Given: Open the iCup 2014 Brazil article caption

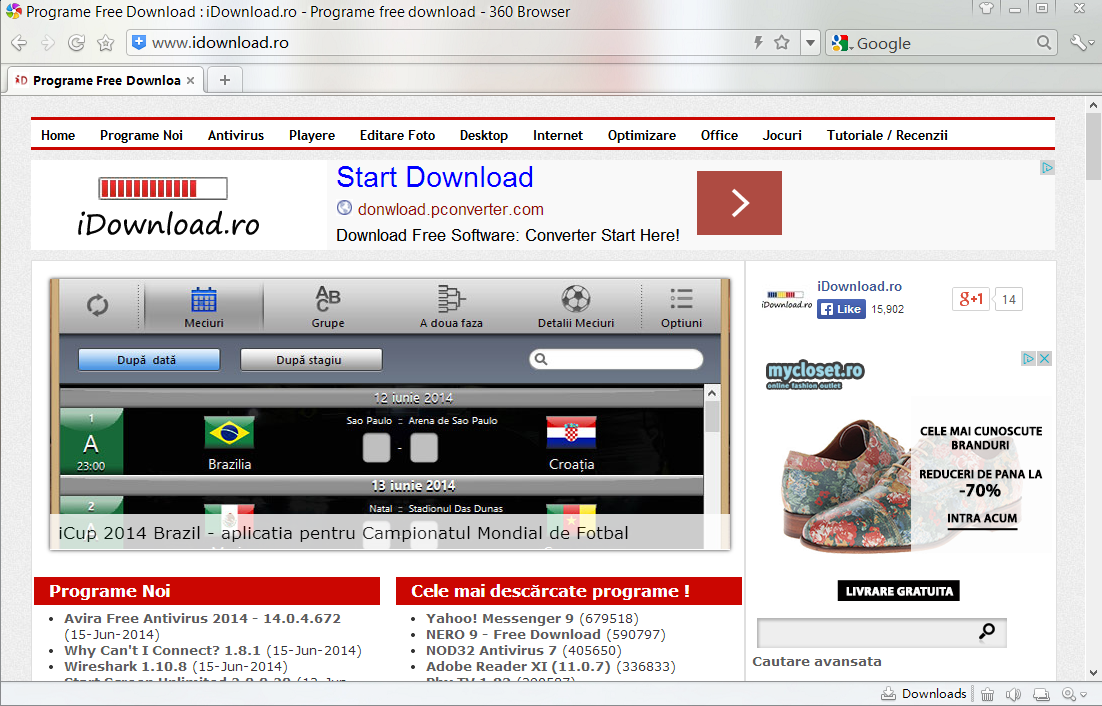Looking at the screenshot, I should (x=344, y=533).
